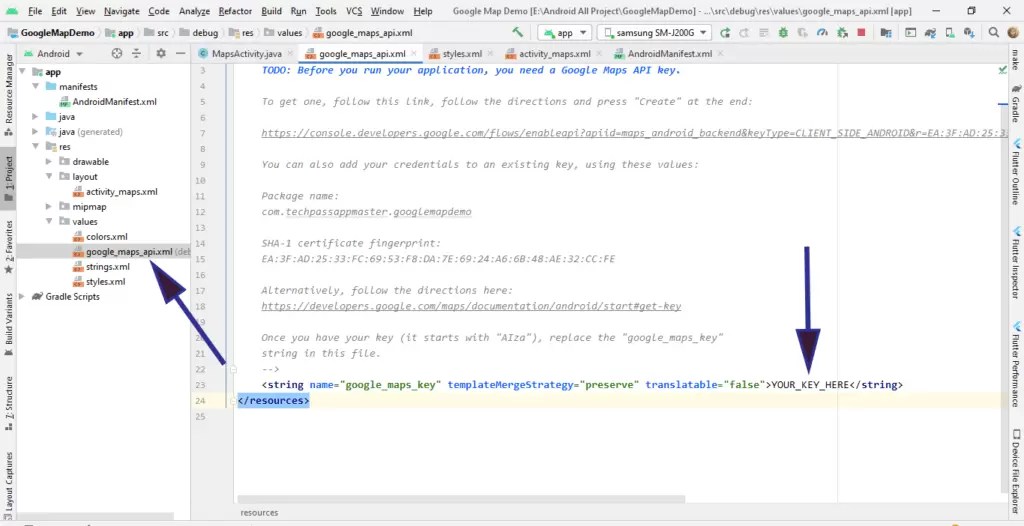
Task: Collapse the values folder
Action: coord(50,222)
